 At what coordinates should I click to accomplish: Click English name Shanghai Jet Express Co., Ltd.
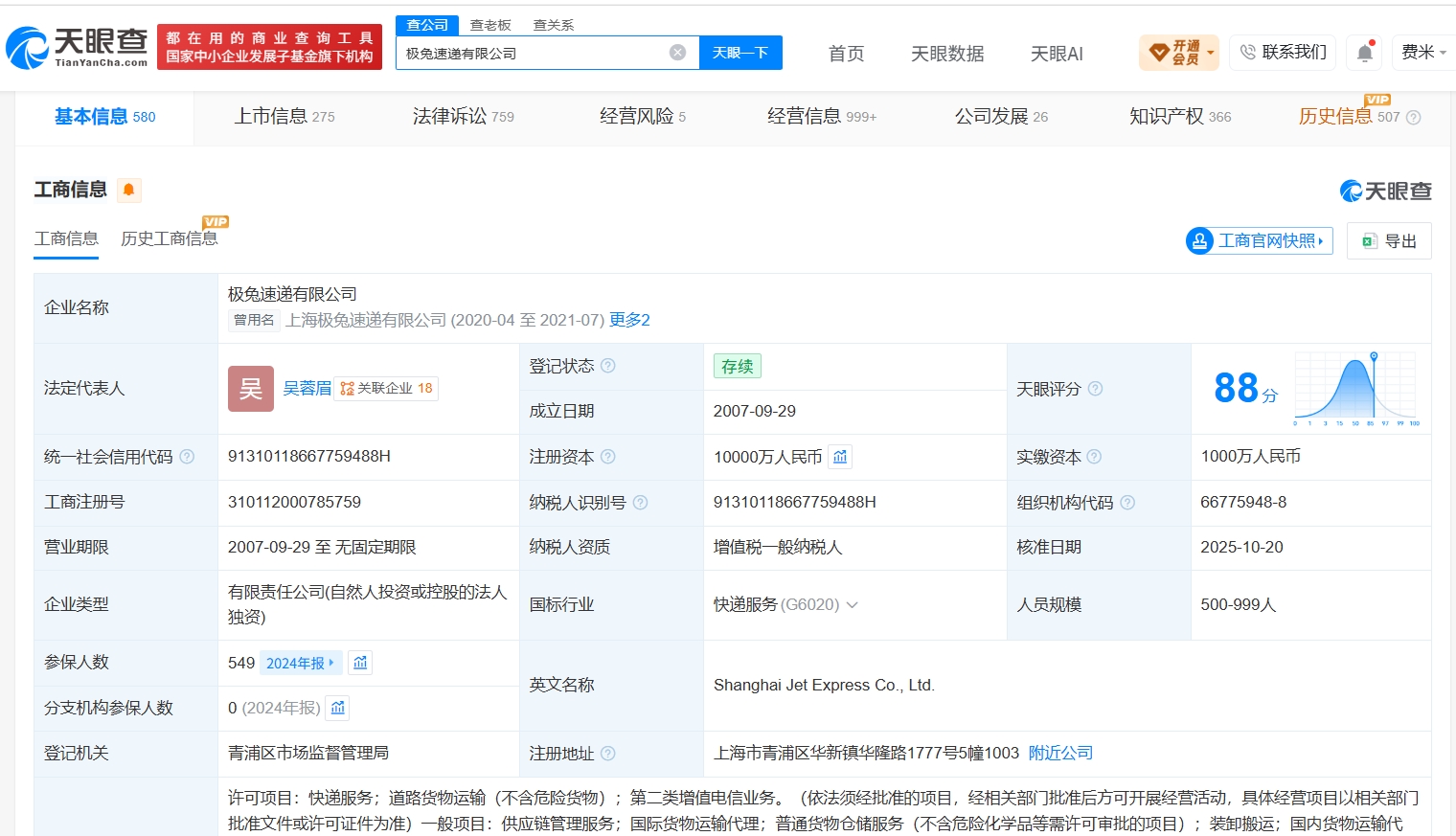click(x=824, y=686)
